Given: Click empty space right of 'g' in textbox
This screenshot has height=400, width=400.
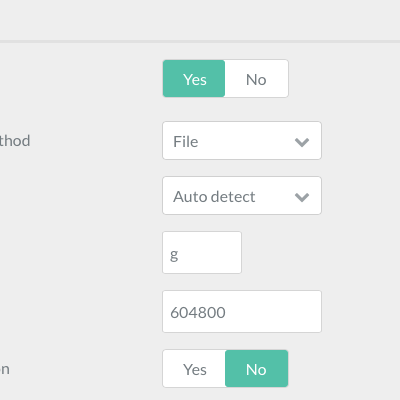Looking at the screenshot, I should [210, 253].
